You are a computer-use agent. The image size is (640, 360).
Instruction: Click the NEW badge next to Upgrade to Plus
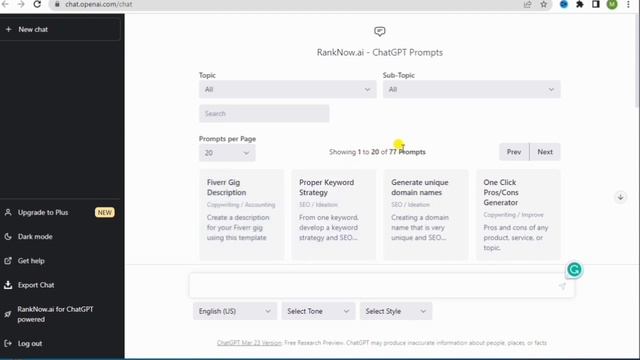point(104,213)
